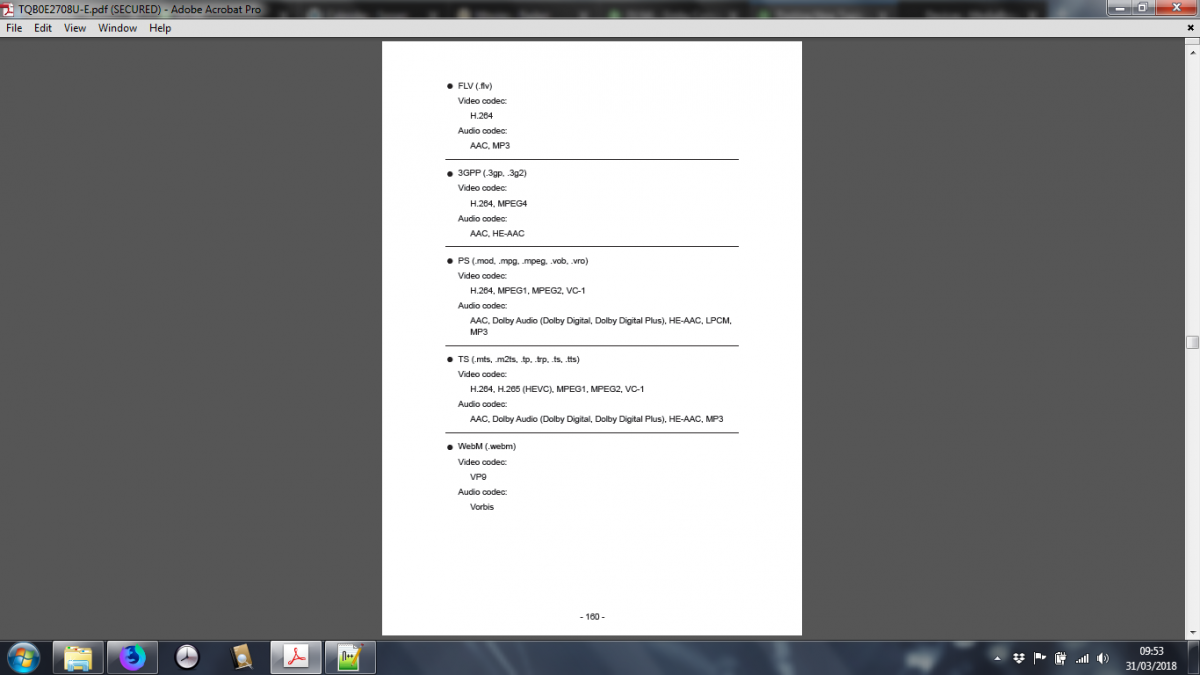Close the Adobe Acrobat Pro window
The height and width of the screenshot is (675, 1200).
pos(1178,7)
